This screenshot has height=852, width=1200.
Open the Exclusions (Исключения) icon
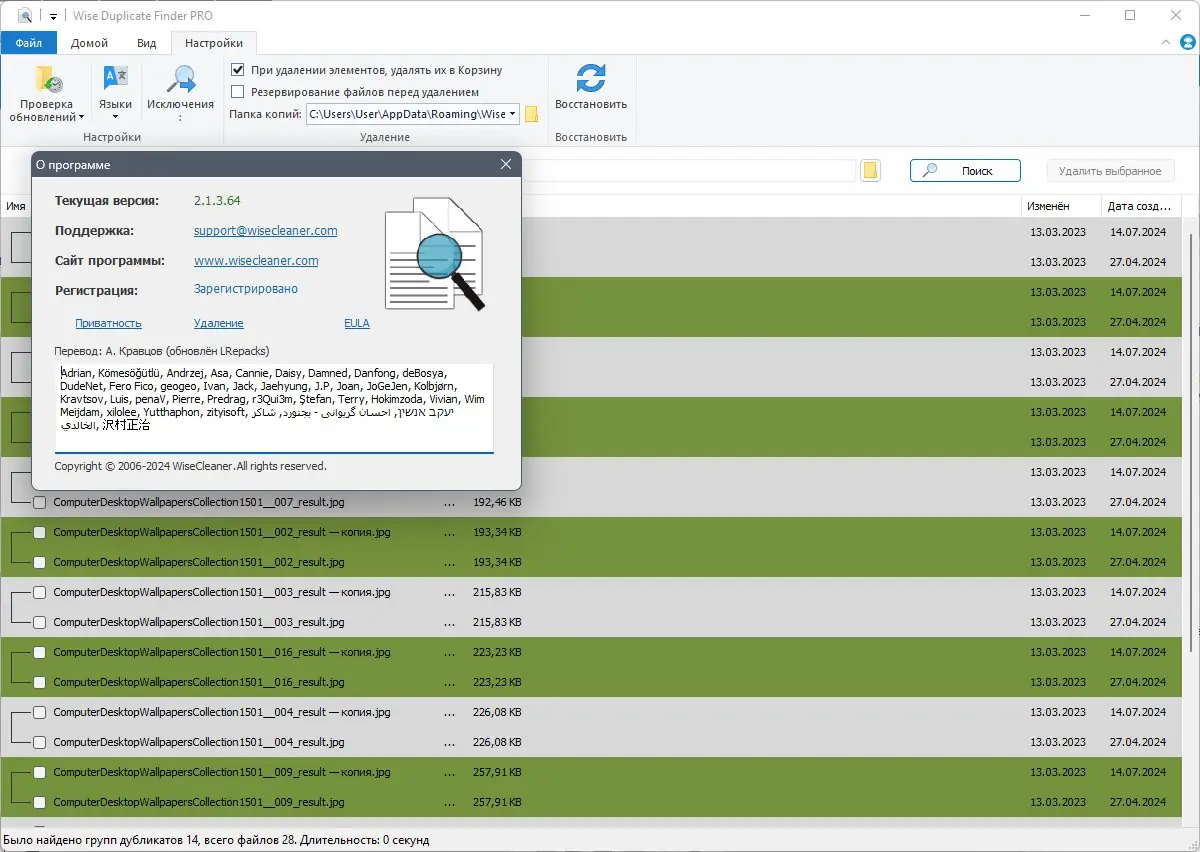tap(180, 80)
